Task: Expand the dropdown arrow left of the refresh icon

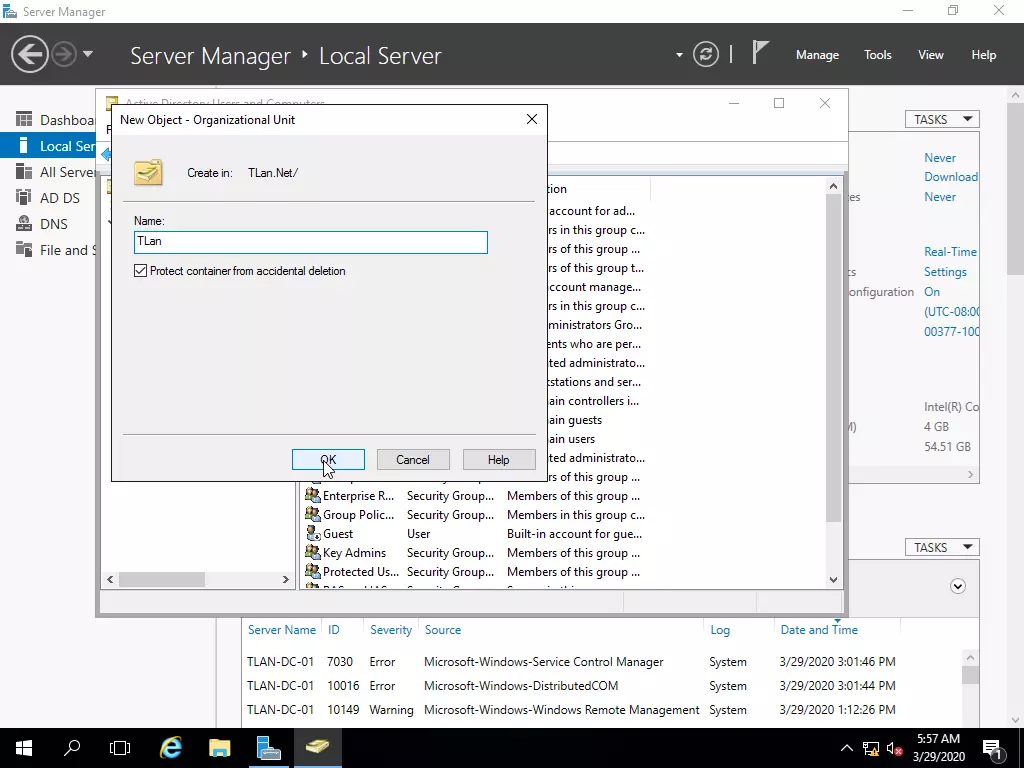Action: coord(679,55)
